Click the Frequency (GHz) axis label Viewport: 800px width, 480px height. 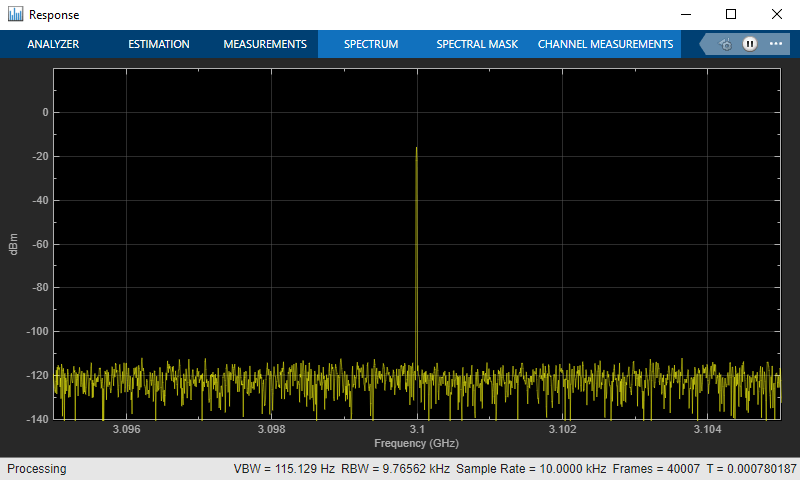(416, 443)
